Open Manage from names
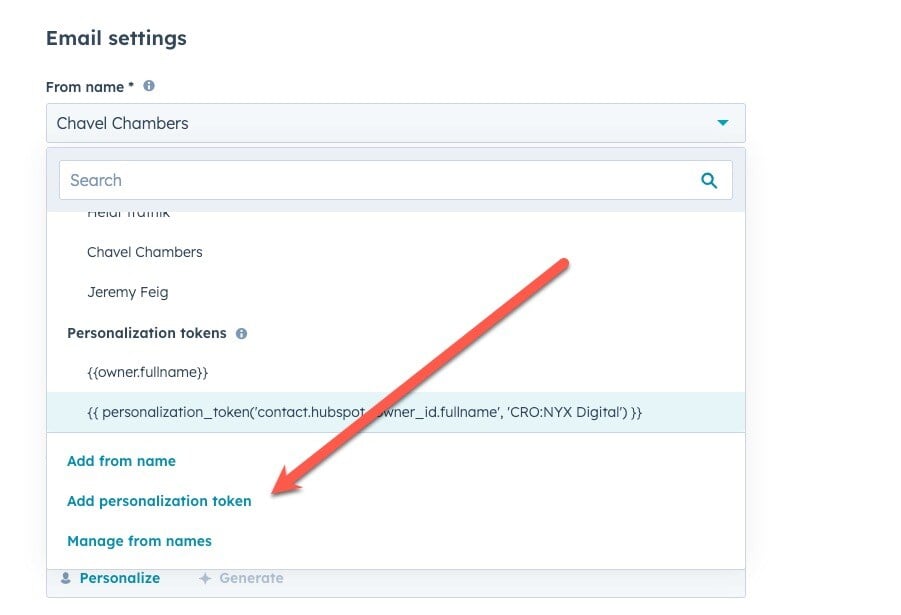This screenshot has width=901, height=615. 137,541
